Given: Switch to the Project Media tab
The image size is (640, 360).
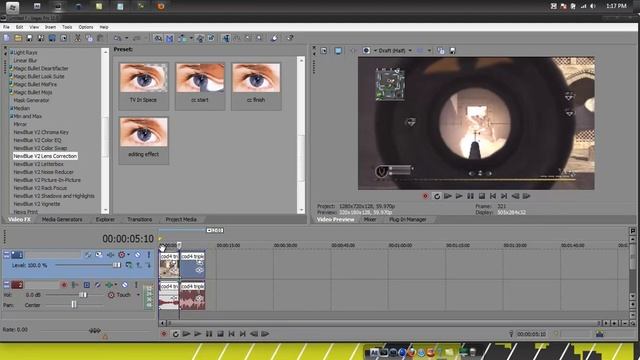Looking at the screenshot, I should click(181, 220).
